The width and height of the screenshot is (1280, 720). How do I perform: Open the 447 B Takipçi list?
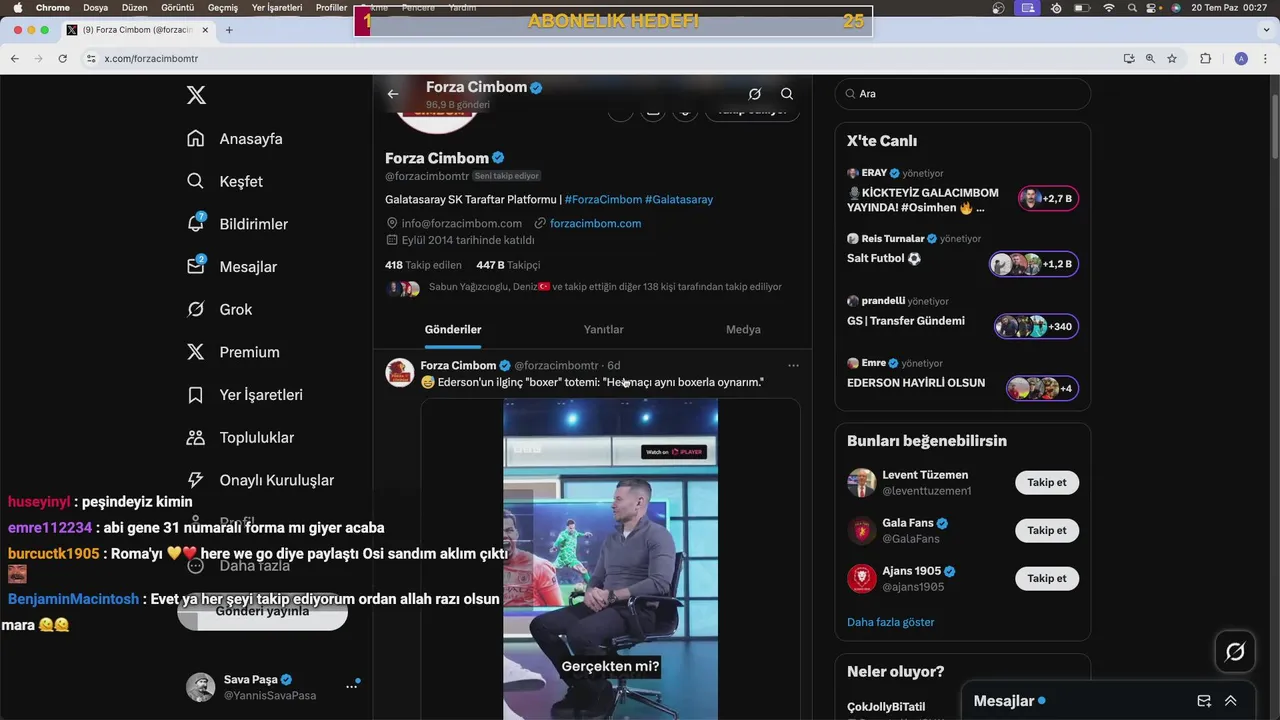(508, 265)
